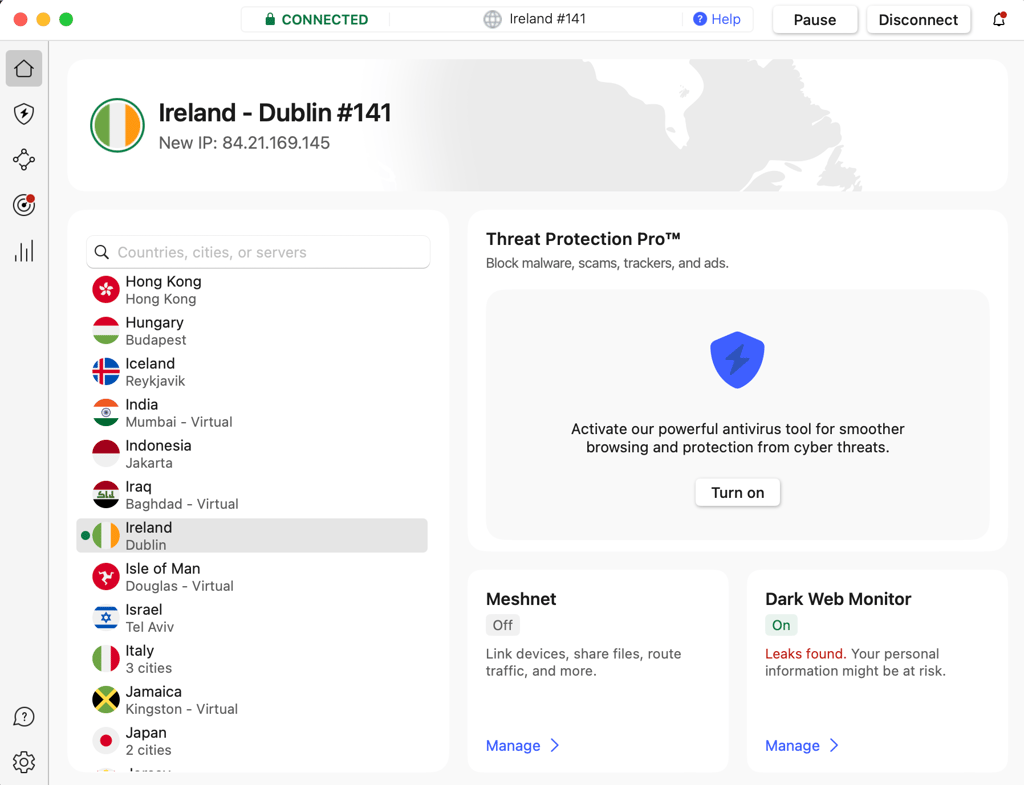1024x785 pixels.
Task: Select the highlighted Ireland Dublin row
Action: pos(252,536)
